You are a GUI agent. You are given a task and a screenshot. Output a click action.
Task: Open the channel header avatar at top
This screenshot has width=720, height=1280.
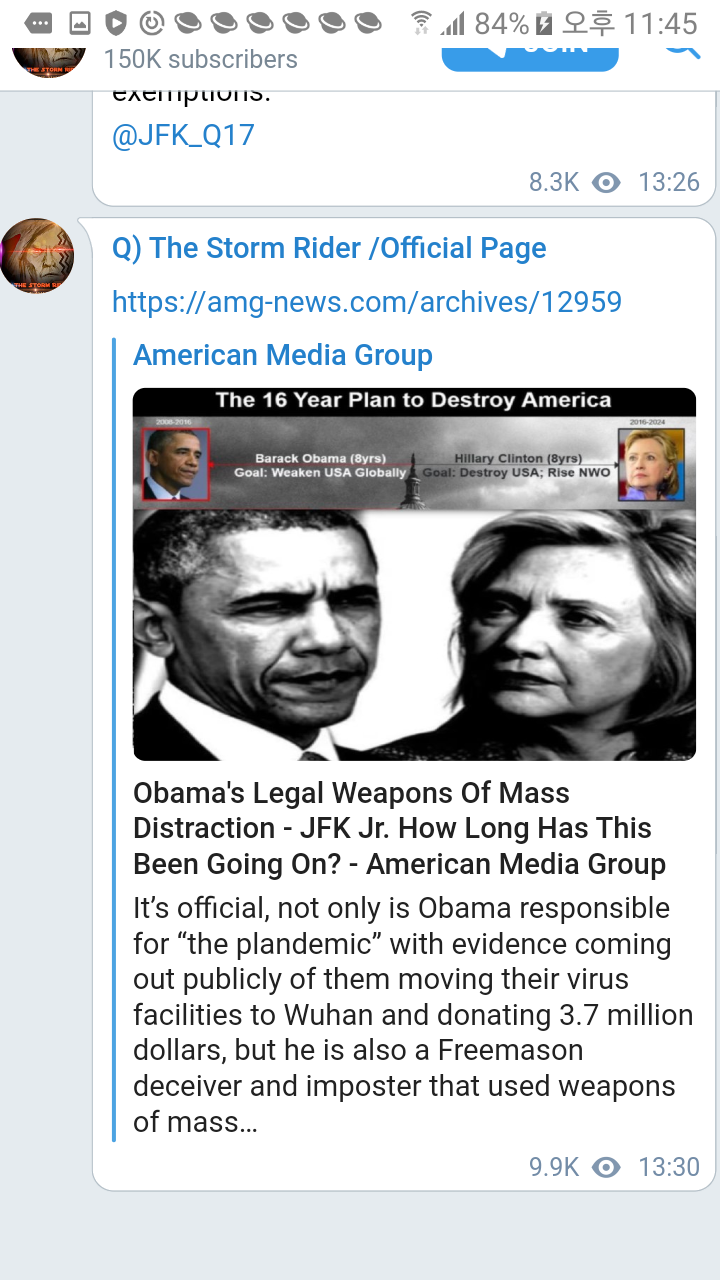tap(48, 59)
